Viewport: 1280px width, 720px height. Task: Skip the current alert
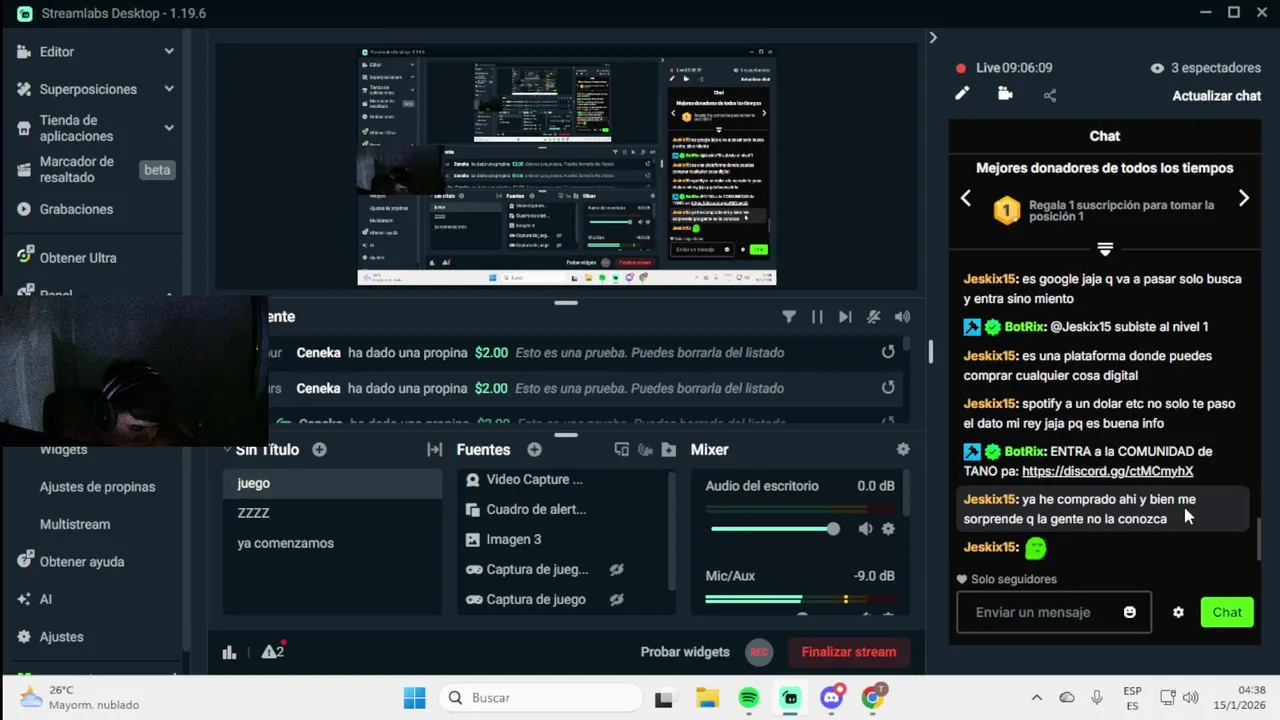click(x=845, y=317)
